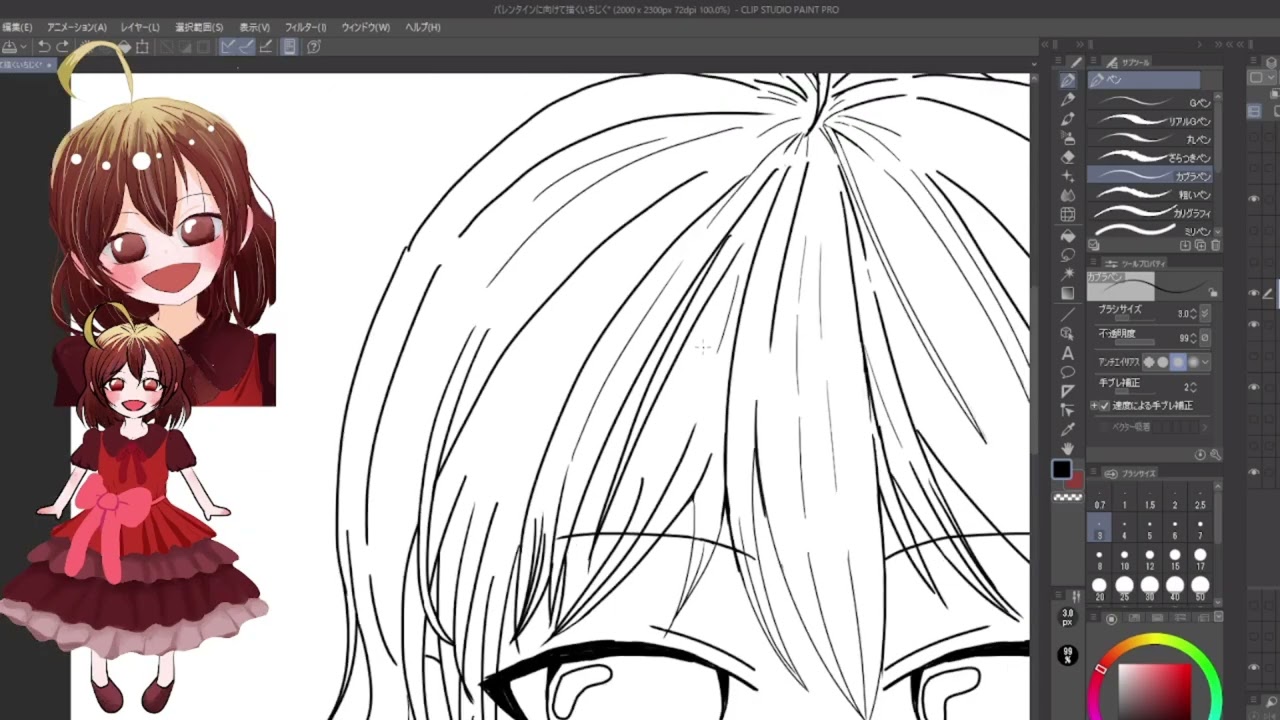The width and height of the screenshot is (1280, 720).
Task: Select the Fill bucket tool in the tool palette
Action: pos(1068,236)
